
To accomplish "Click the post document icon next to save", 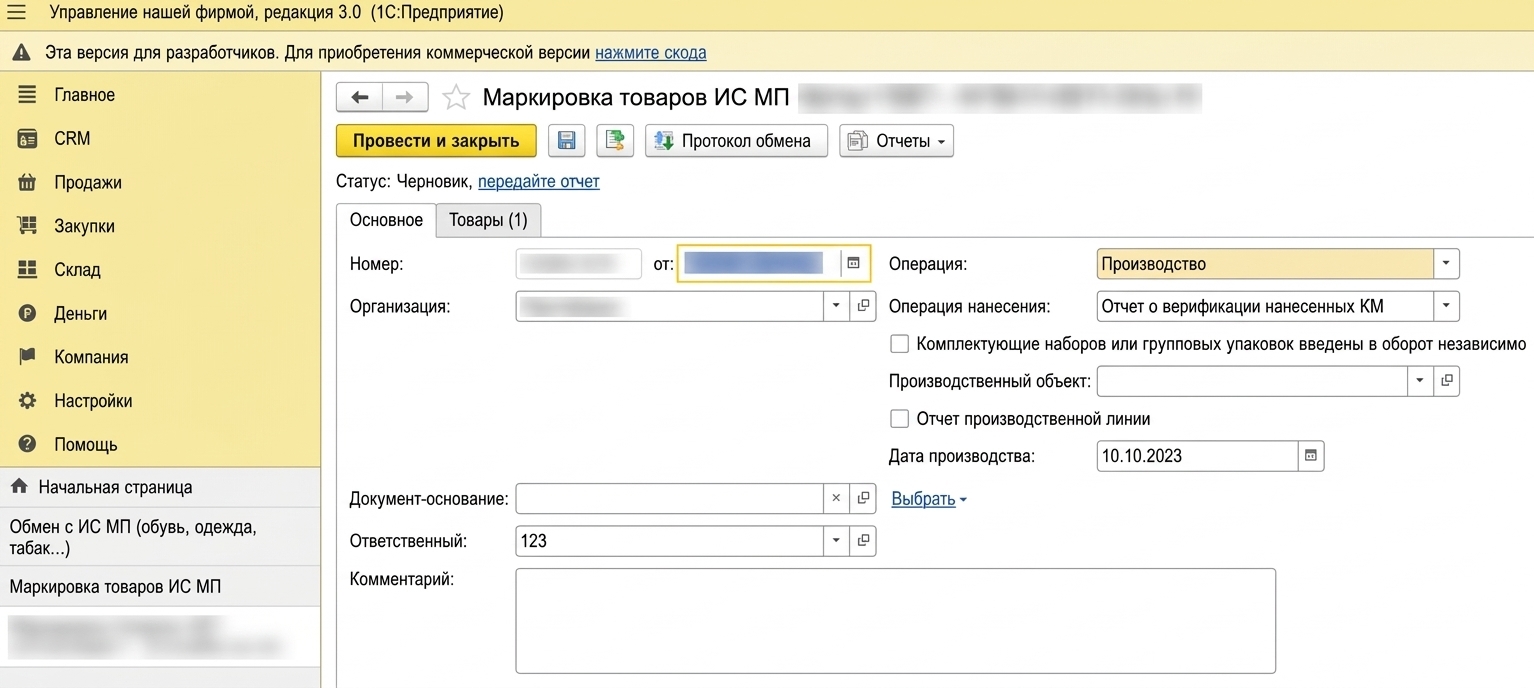I will (x=615, y=141).
